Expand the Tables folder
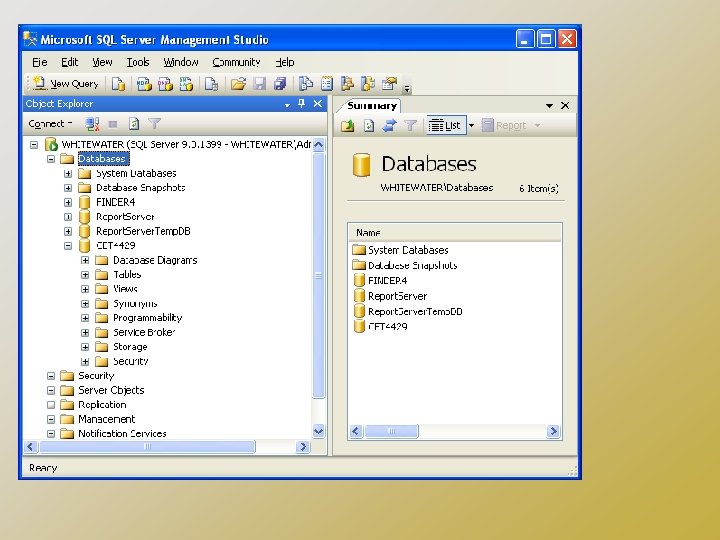720x540 pixels. tap(85, 275)
